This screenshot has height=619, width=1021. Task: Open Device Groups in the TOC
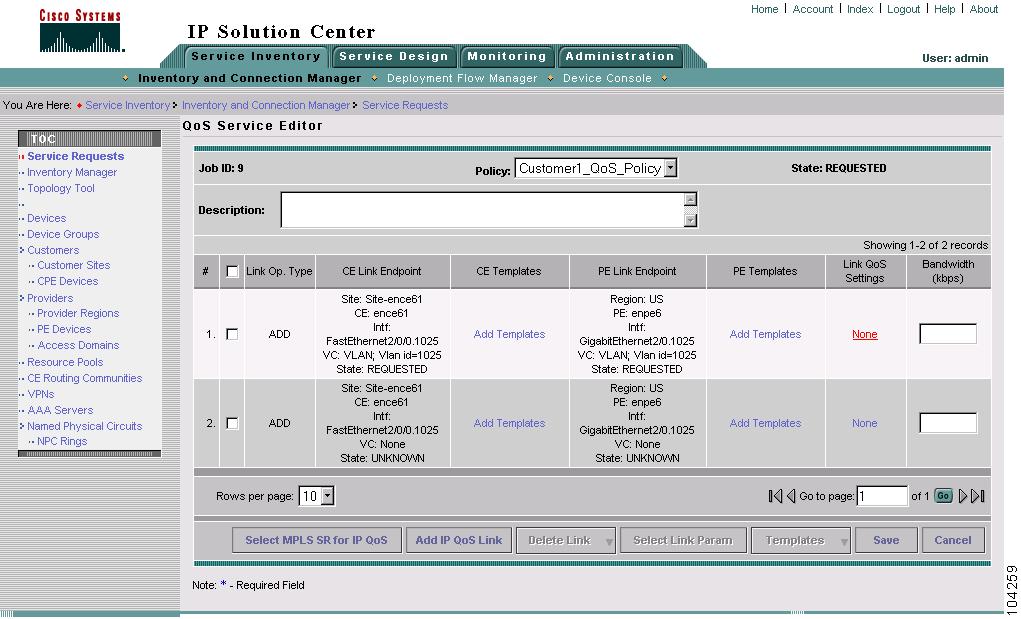[x=63, y=234]
